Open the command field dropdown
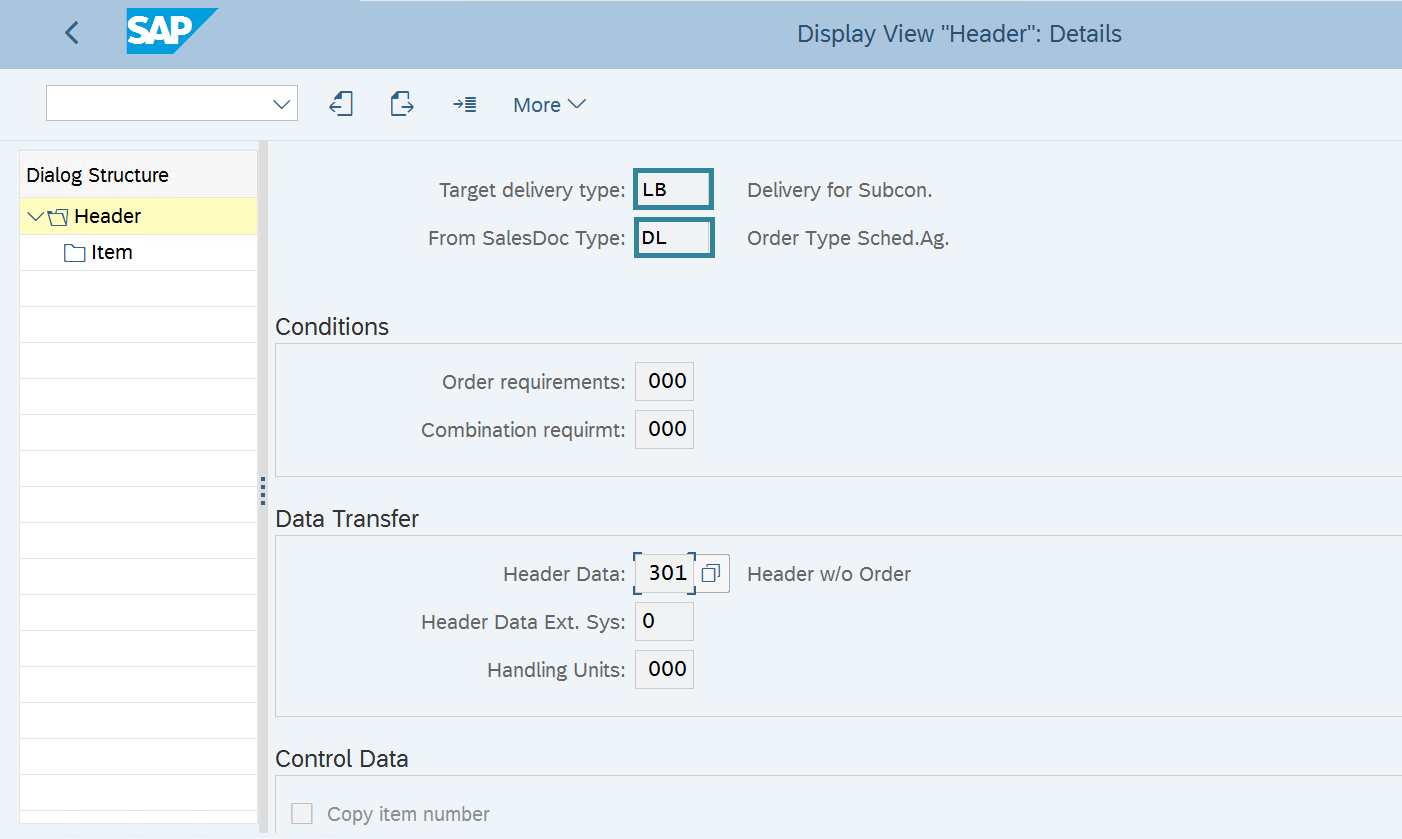 pos(281,104)
